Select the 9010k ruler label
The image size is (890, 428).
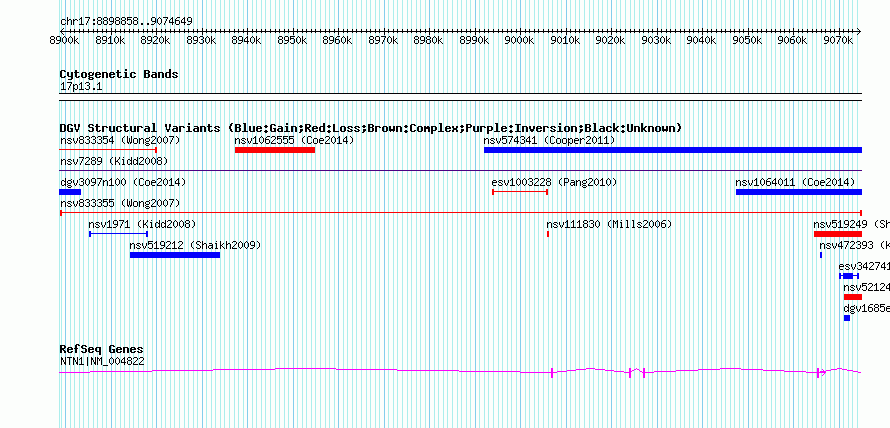tap(565, 41)
